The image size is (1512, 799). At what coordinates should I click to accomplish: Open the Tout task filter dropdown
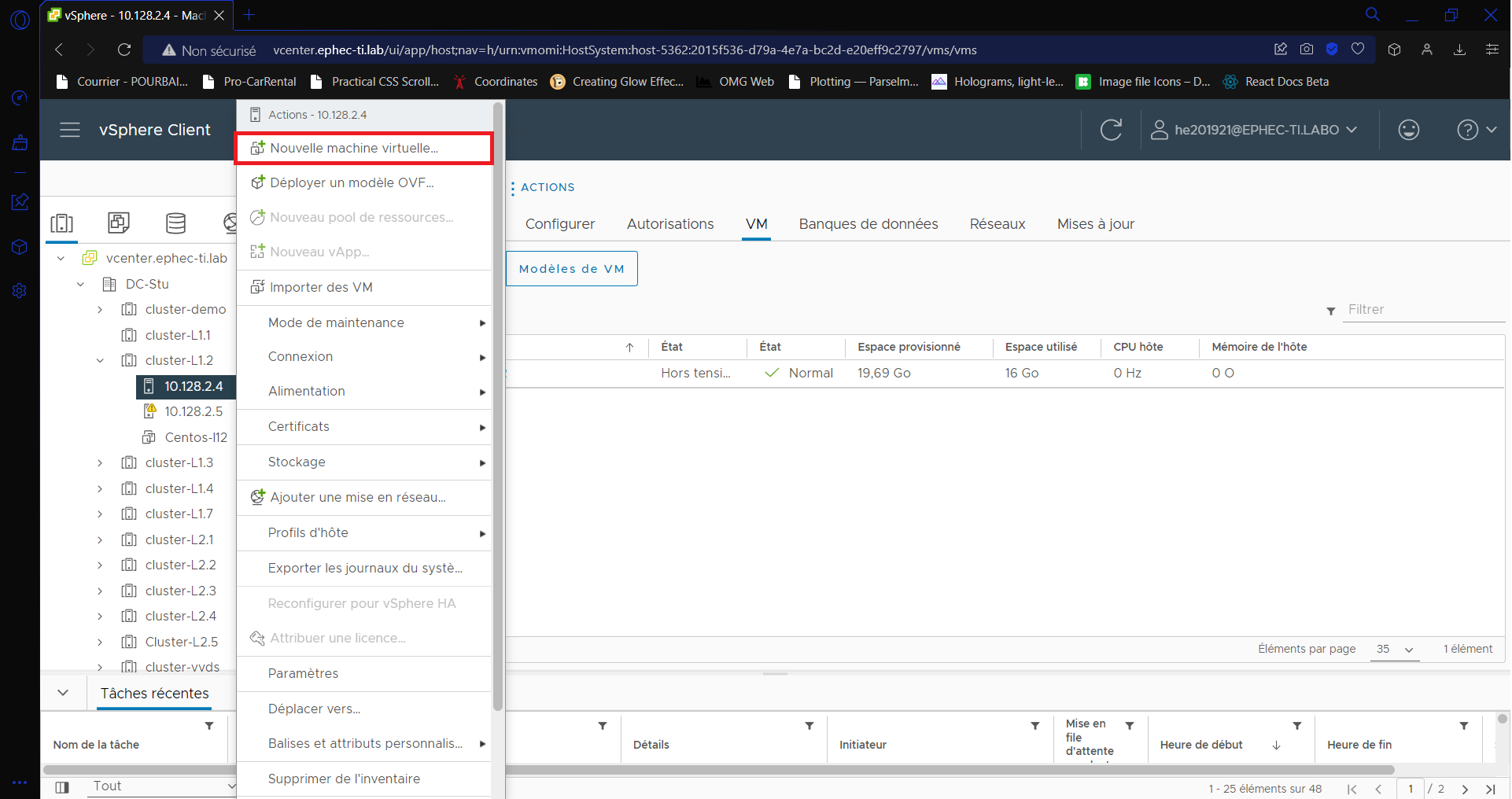pyautogui.click(x=161, y=786)
